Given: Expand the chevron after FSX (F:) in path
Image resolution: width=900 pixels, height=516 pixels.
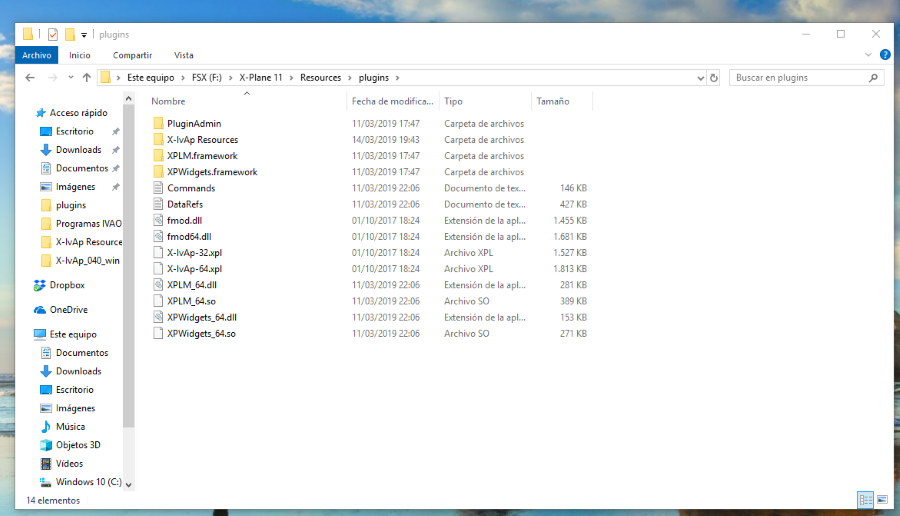Looking at the screenshot, I should 231,77.
